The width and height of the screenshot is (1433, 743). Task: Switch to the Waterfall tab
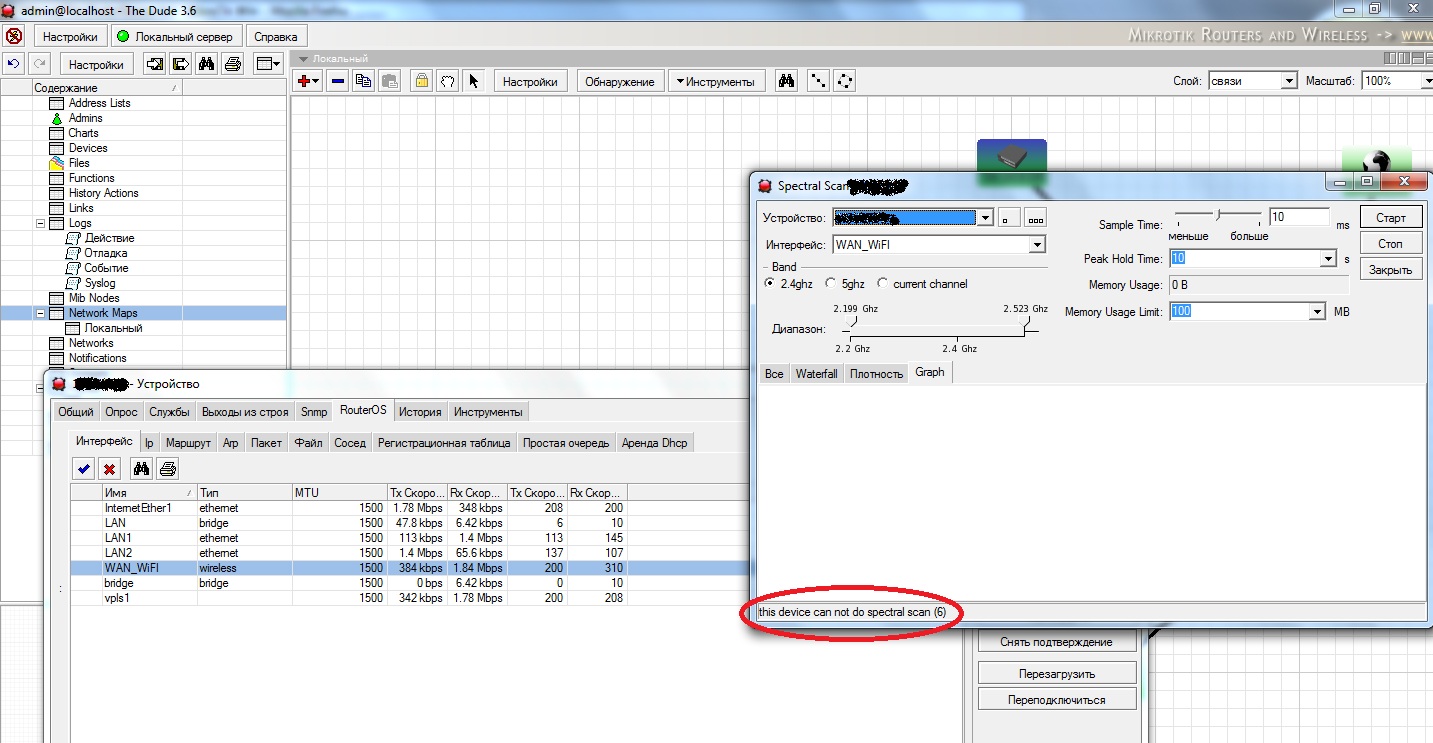[x=816, y=373]
